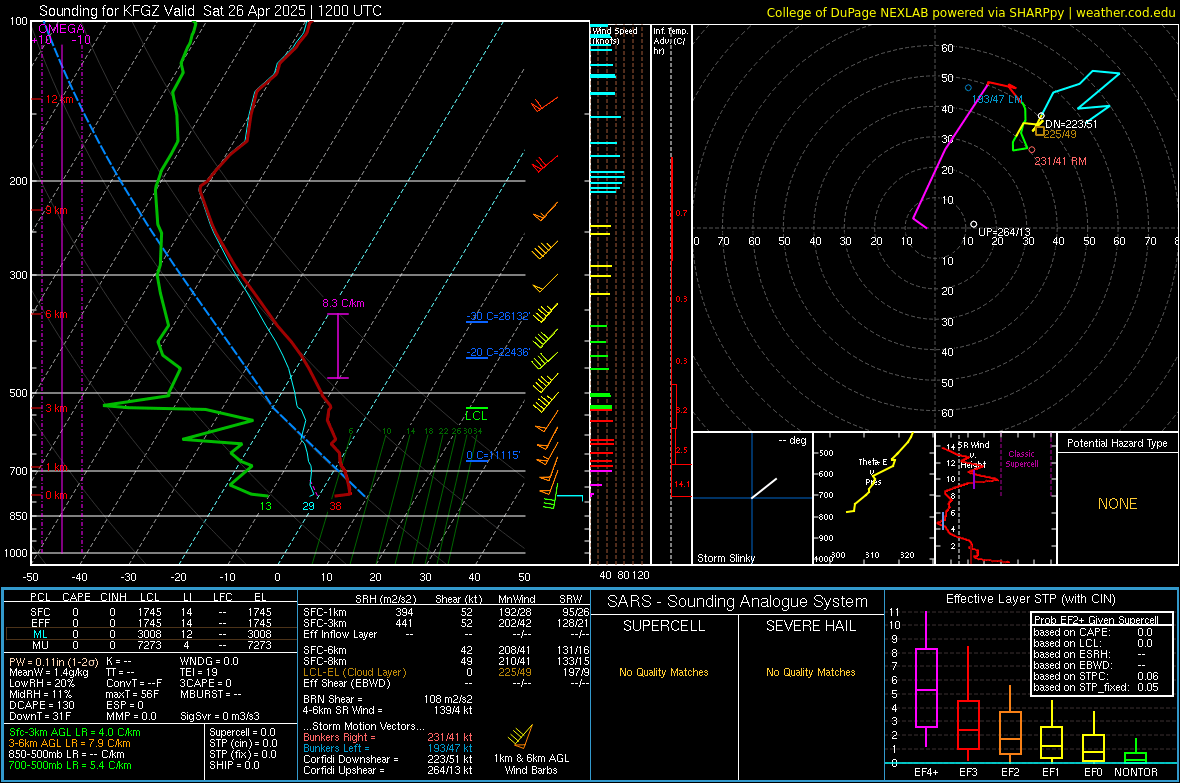Select the highlighted ML parcel row
The image size is (1180, 783).
pos(151,634)
